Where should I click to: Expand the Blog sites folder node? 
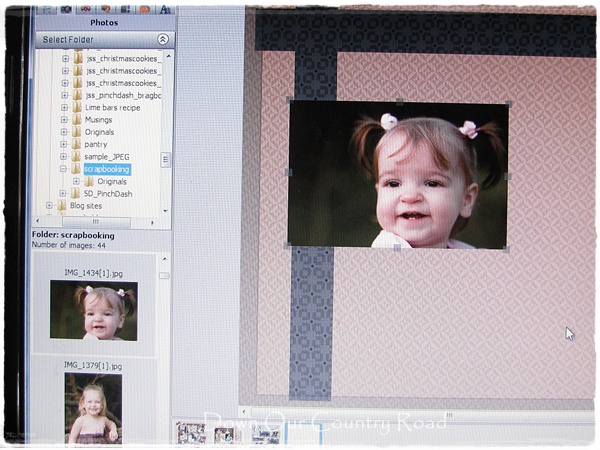pyautogui.click(x=49, y=205)
